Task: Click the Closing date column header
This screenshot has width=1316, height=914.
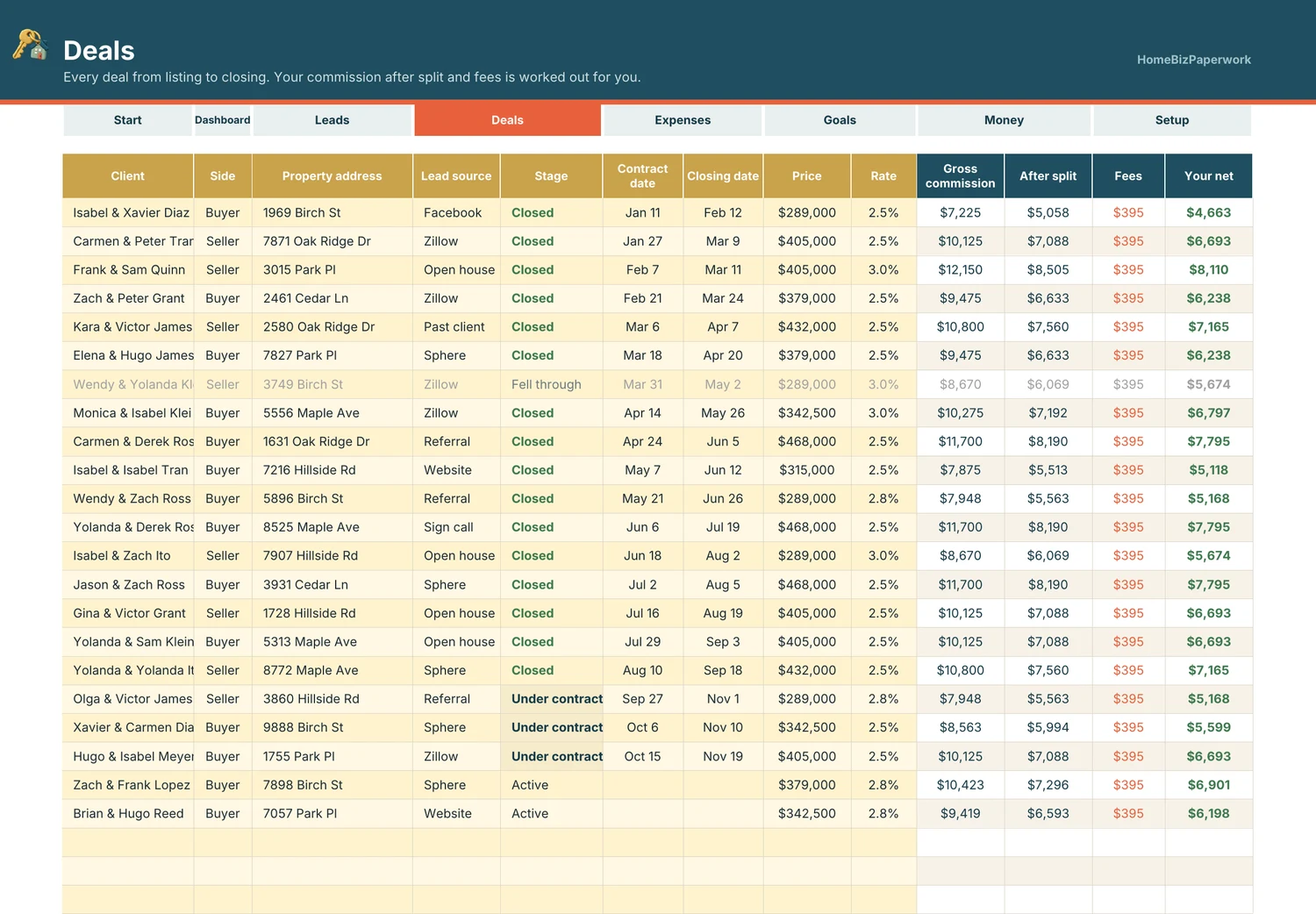Action: tap(723, 175)
